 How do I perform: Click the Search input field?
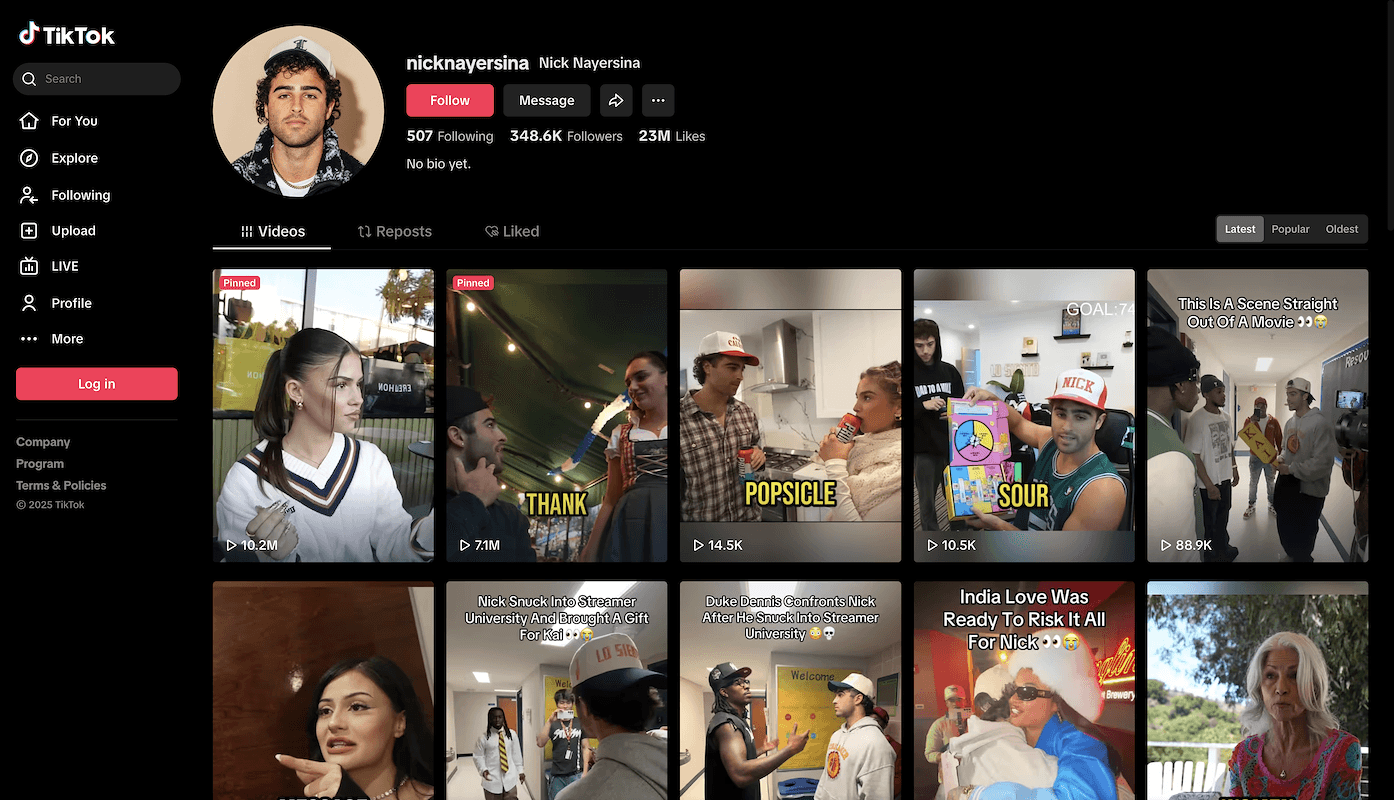coord(105,79)
